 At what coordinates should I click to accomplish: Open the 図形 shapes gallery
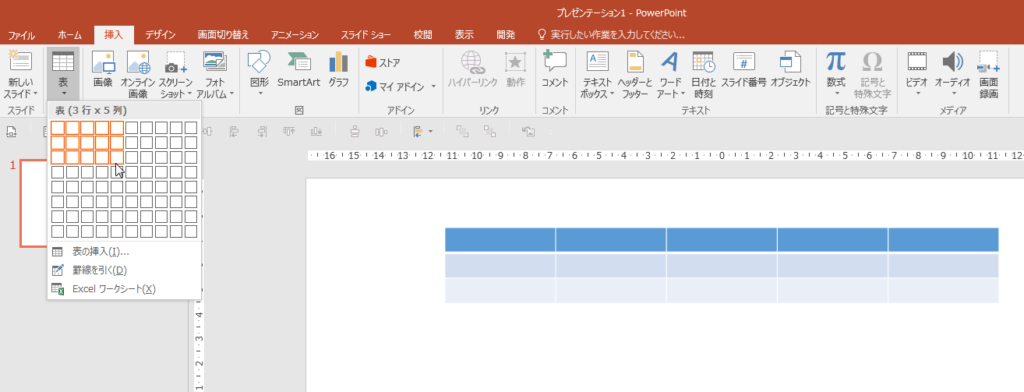tap(259, 73)
